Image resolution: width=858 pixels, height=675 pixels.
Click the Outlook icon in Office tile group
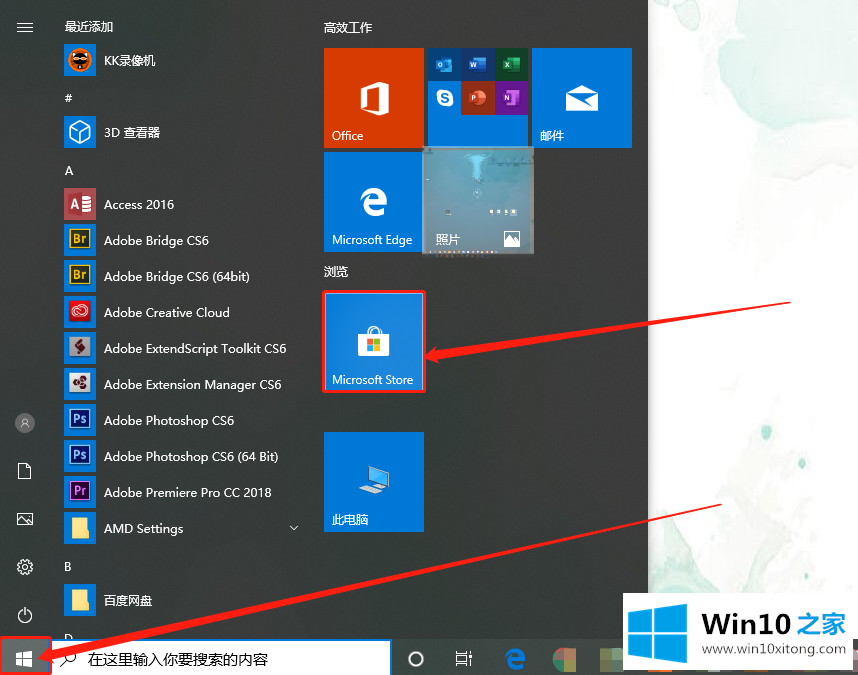point(444,65)
